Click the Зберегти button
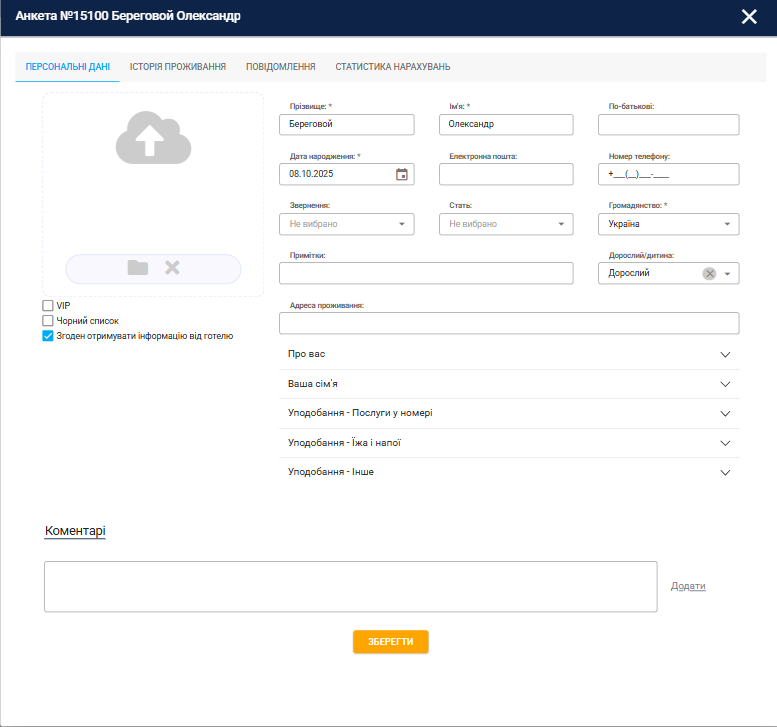Image resolution: width=777 pixels, height=727 pixels. tap(390, 642)
